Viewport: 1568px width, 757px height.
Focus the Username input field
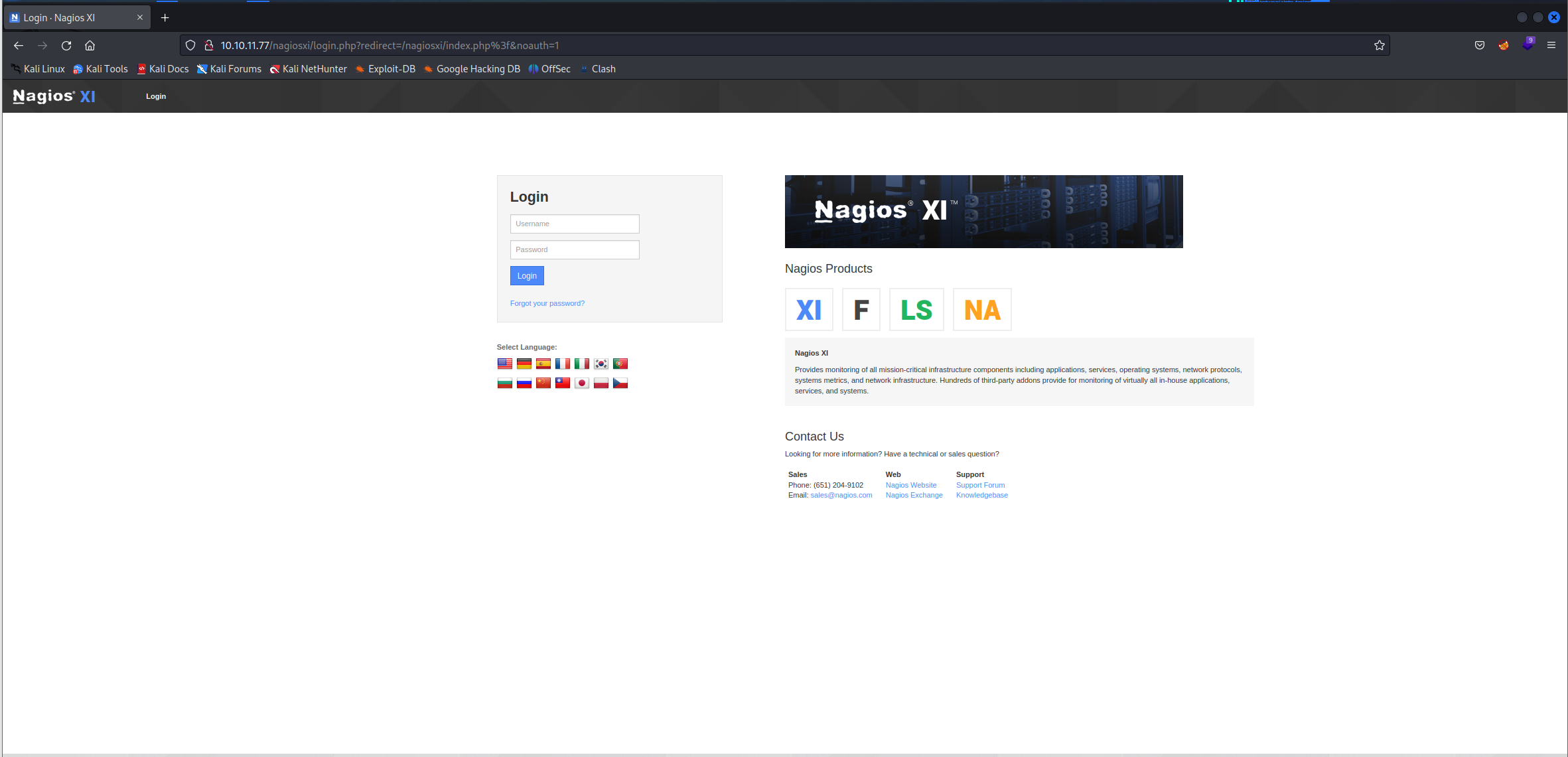(x=574, y=224)
